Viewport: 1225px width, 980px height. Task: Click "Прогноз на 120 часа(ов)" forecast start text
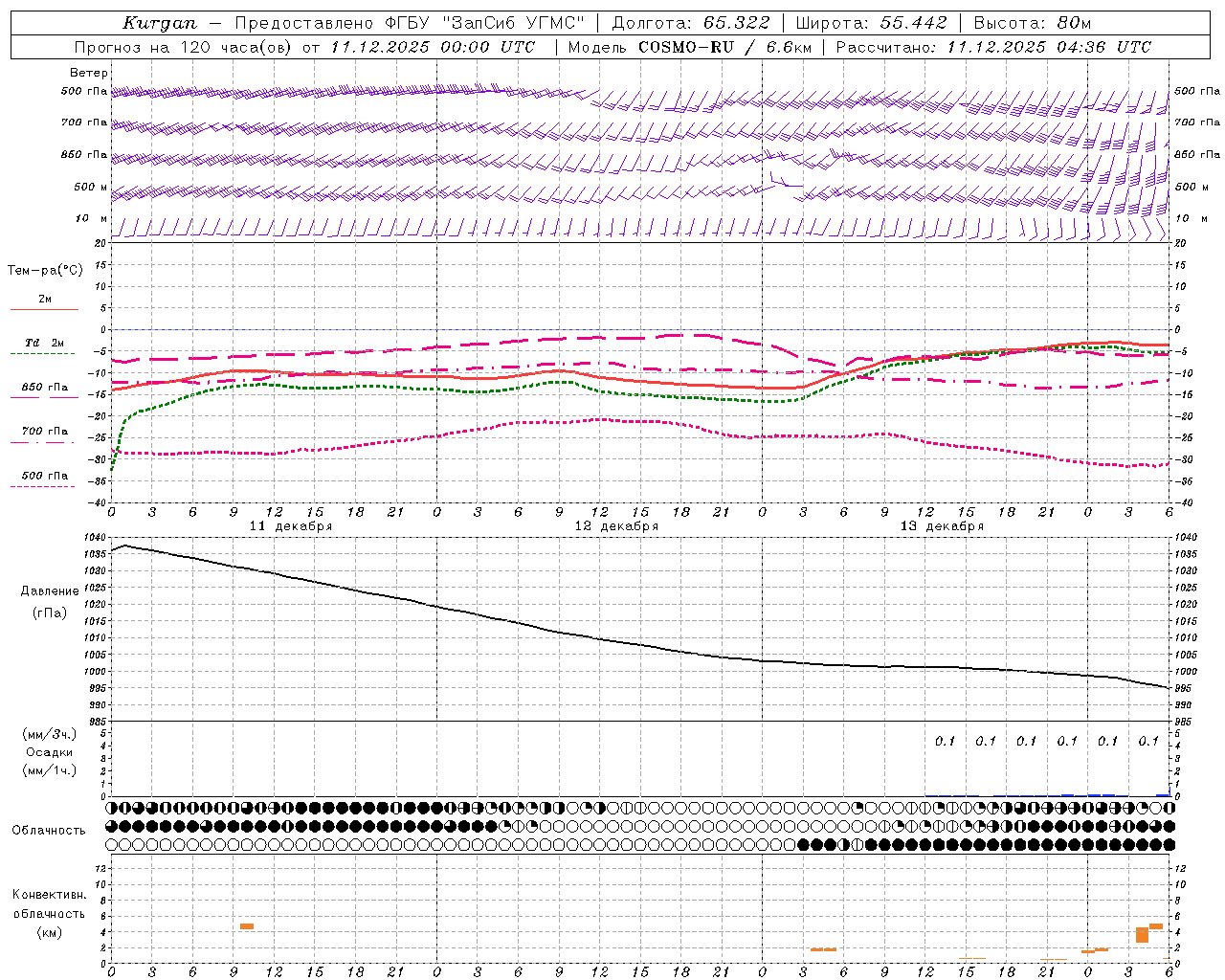tap(182, 47)
